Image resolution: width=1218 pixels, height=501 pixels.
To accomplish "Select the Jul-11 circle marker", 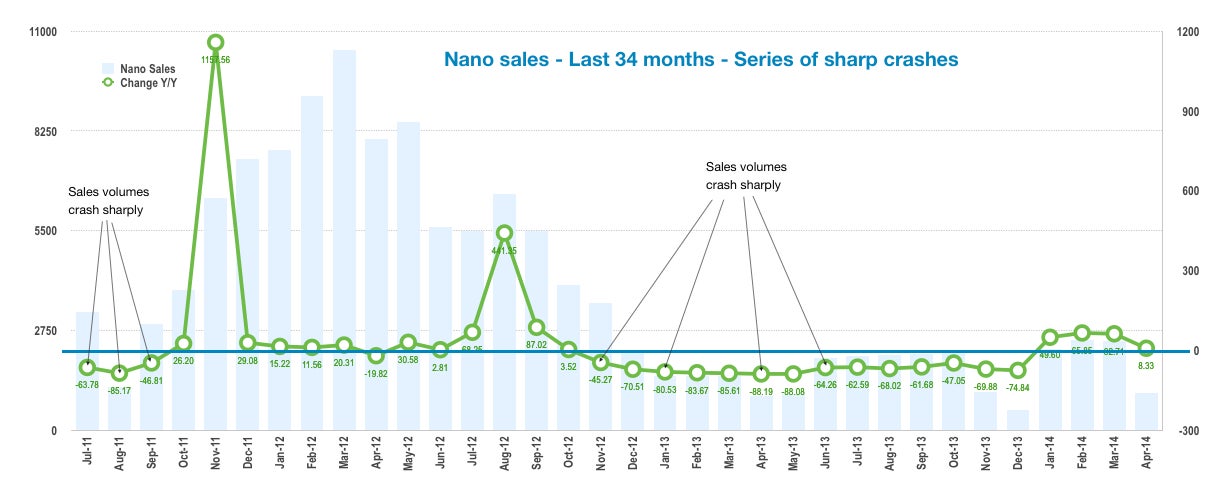I will [88, 368].
